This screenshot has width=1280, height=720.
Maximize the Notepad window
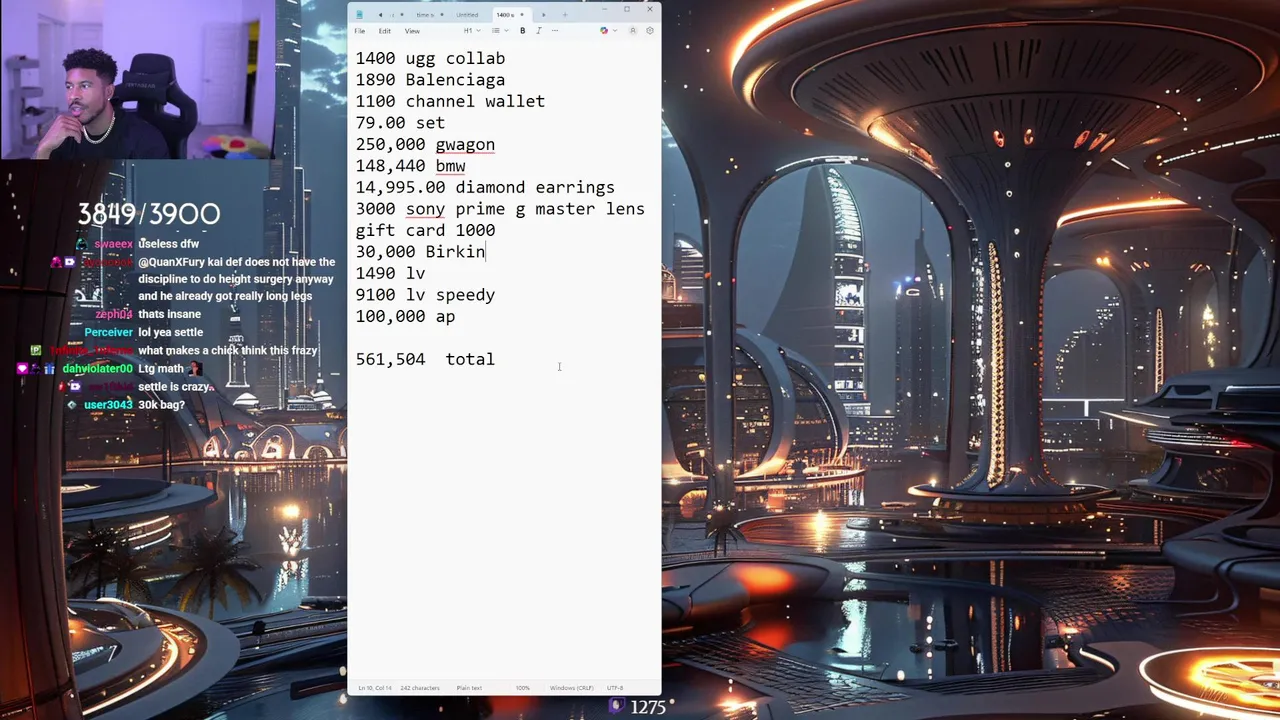tap(627, 9)
